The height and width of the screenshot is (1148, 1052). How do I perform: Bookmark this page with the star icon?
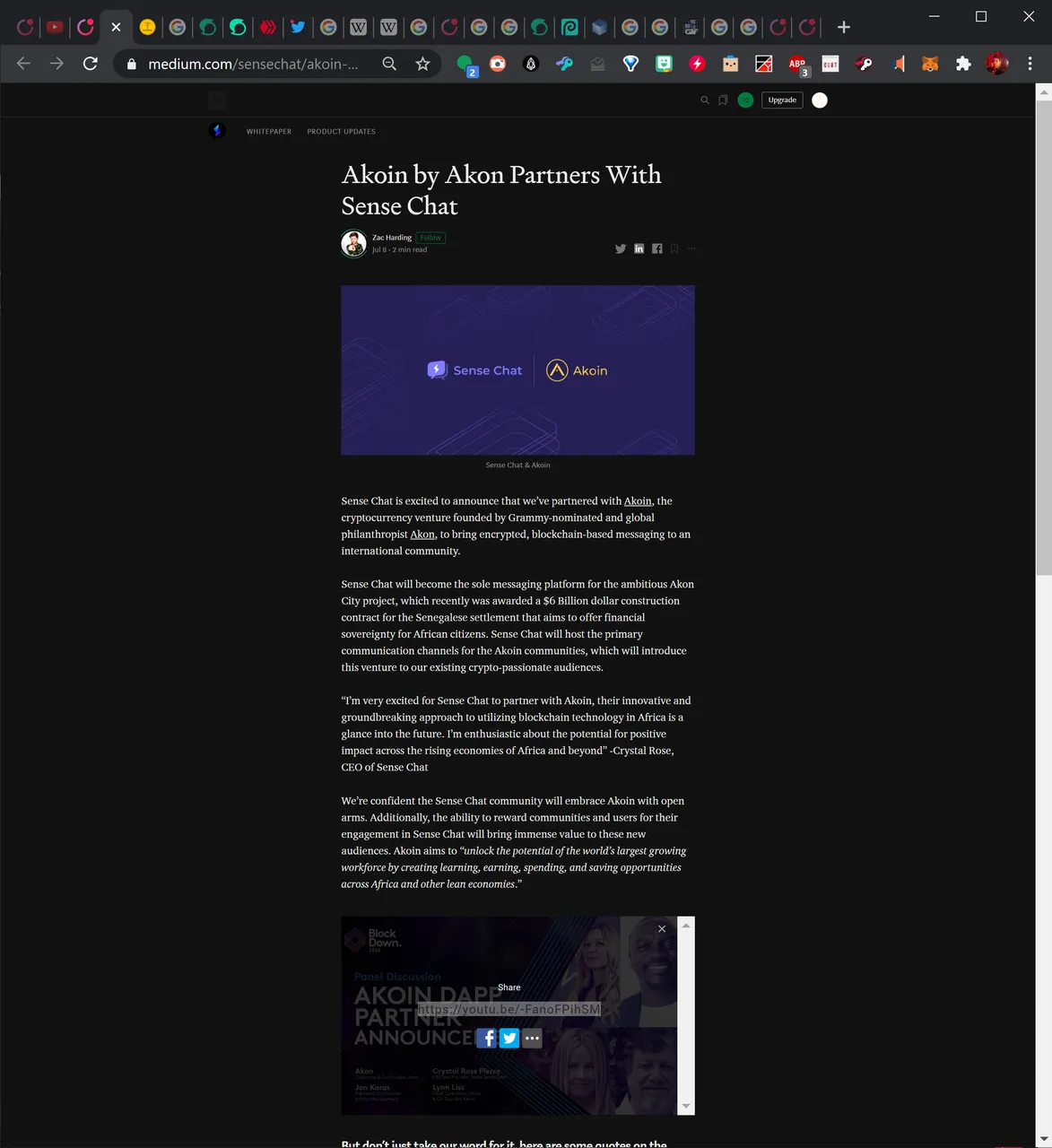coord(422,64)
